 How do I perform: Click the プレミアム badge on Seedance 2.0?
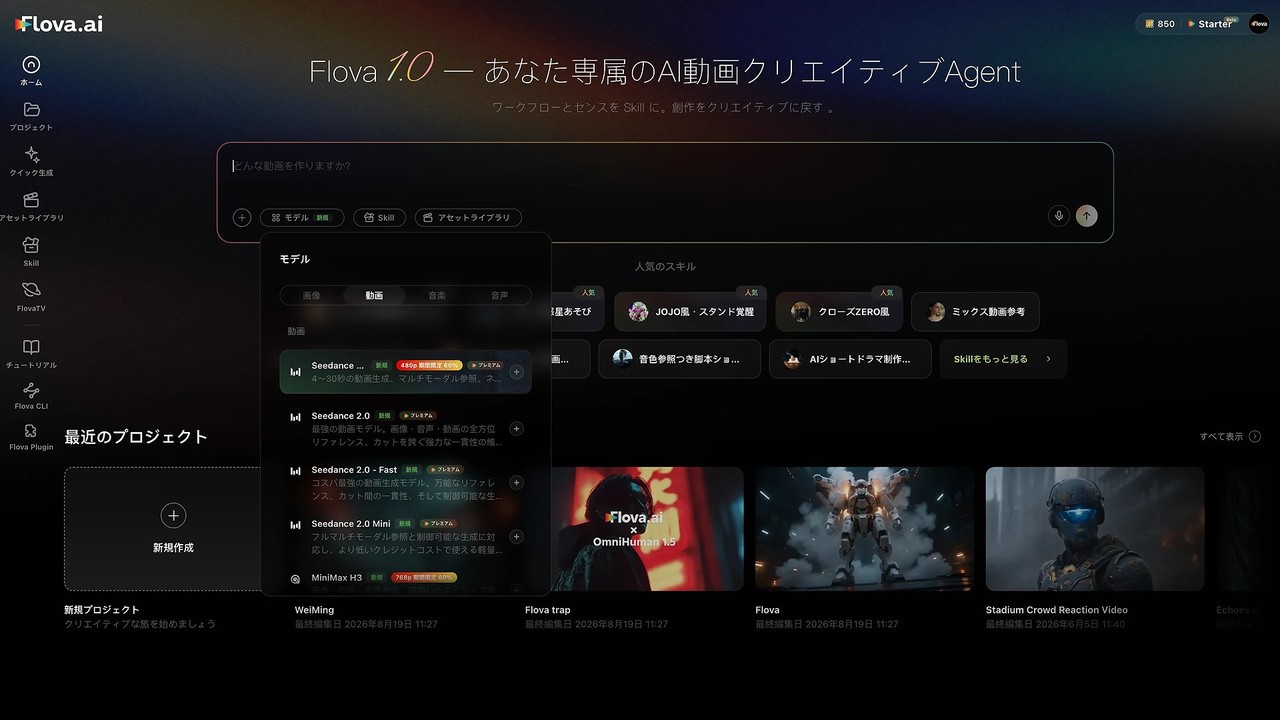point(418,415)
